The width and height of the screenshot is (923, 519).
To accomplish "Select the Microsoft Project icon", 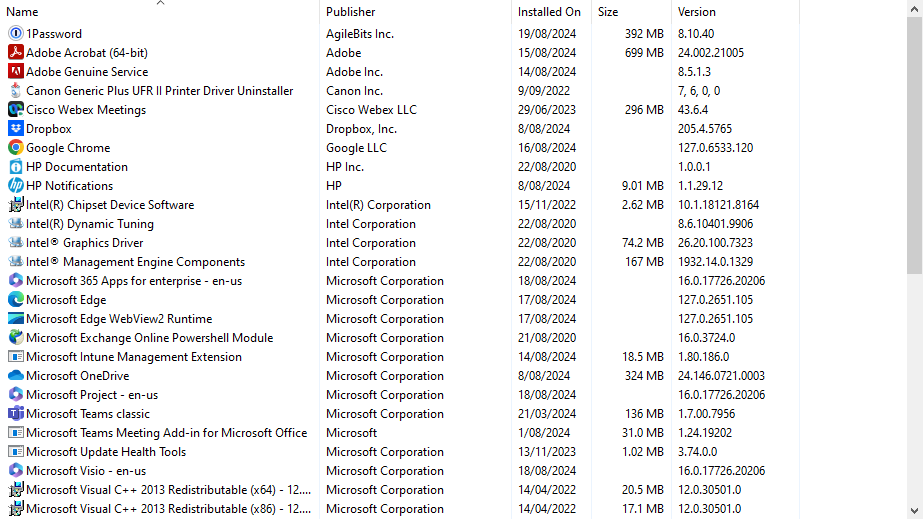I will point(15,395).
